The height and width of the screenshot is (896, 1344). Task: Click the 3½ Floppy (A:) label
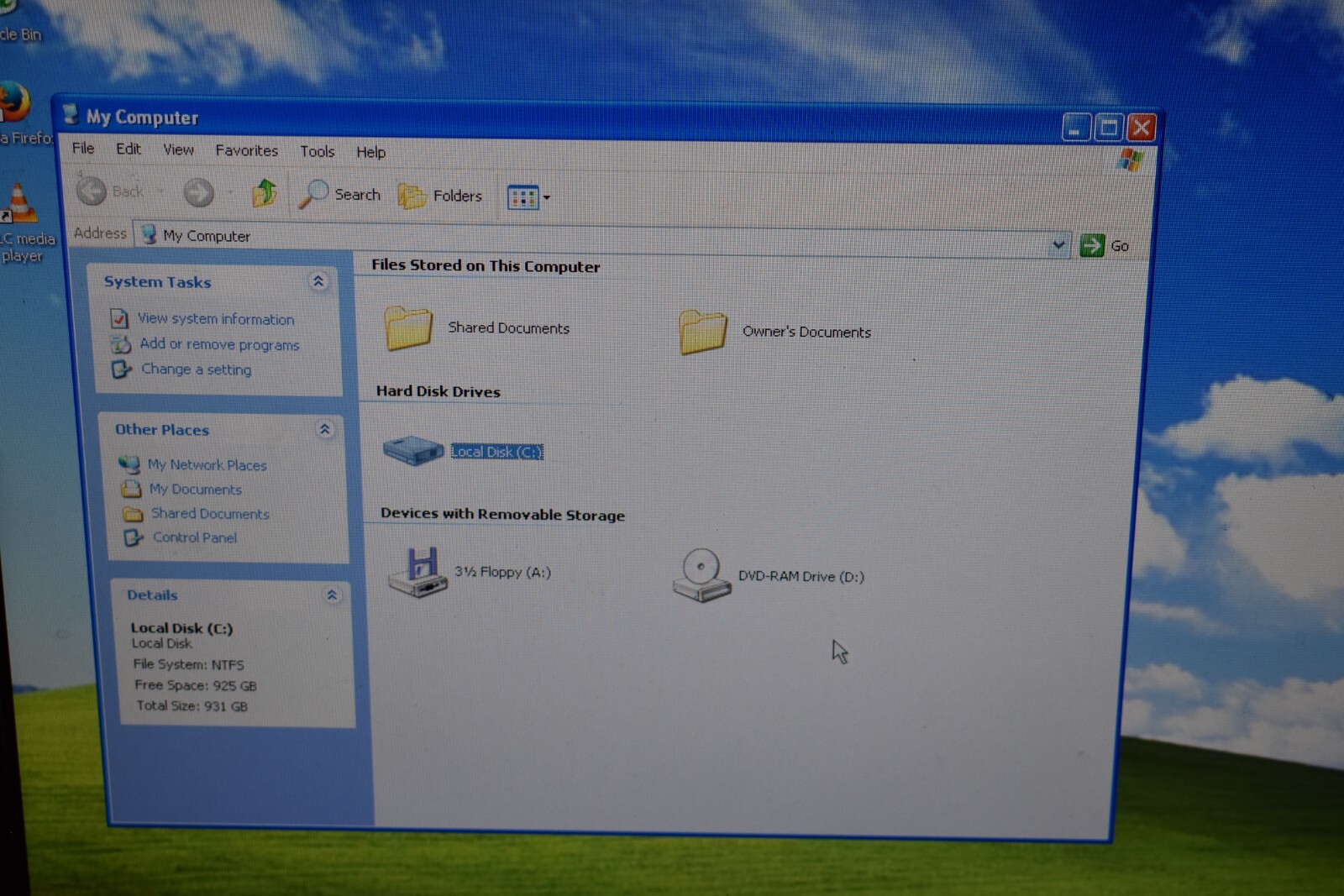502,572
